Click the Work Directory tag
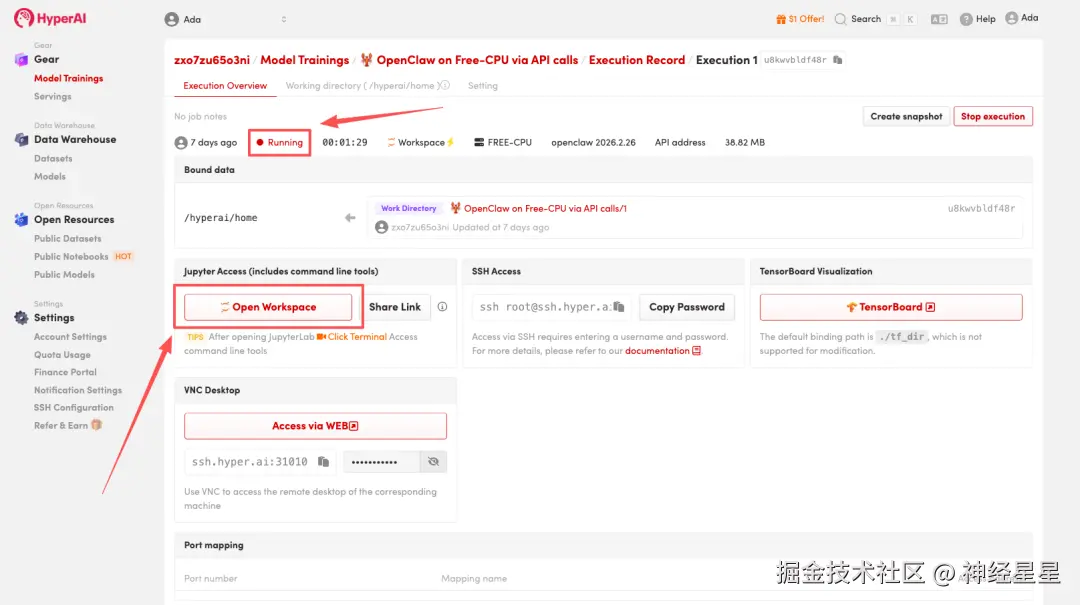The width and height of the screenshot is (1080, 605). 408,208
